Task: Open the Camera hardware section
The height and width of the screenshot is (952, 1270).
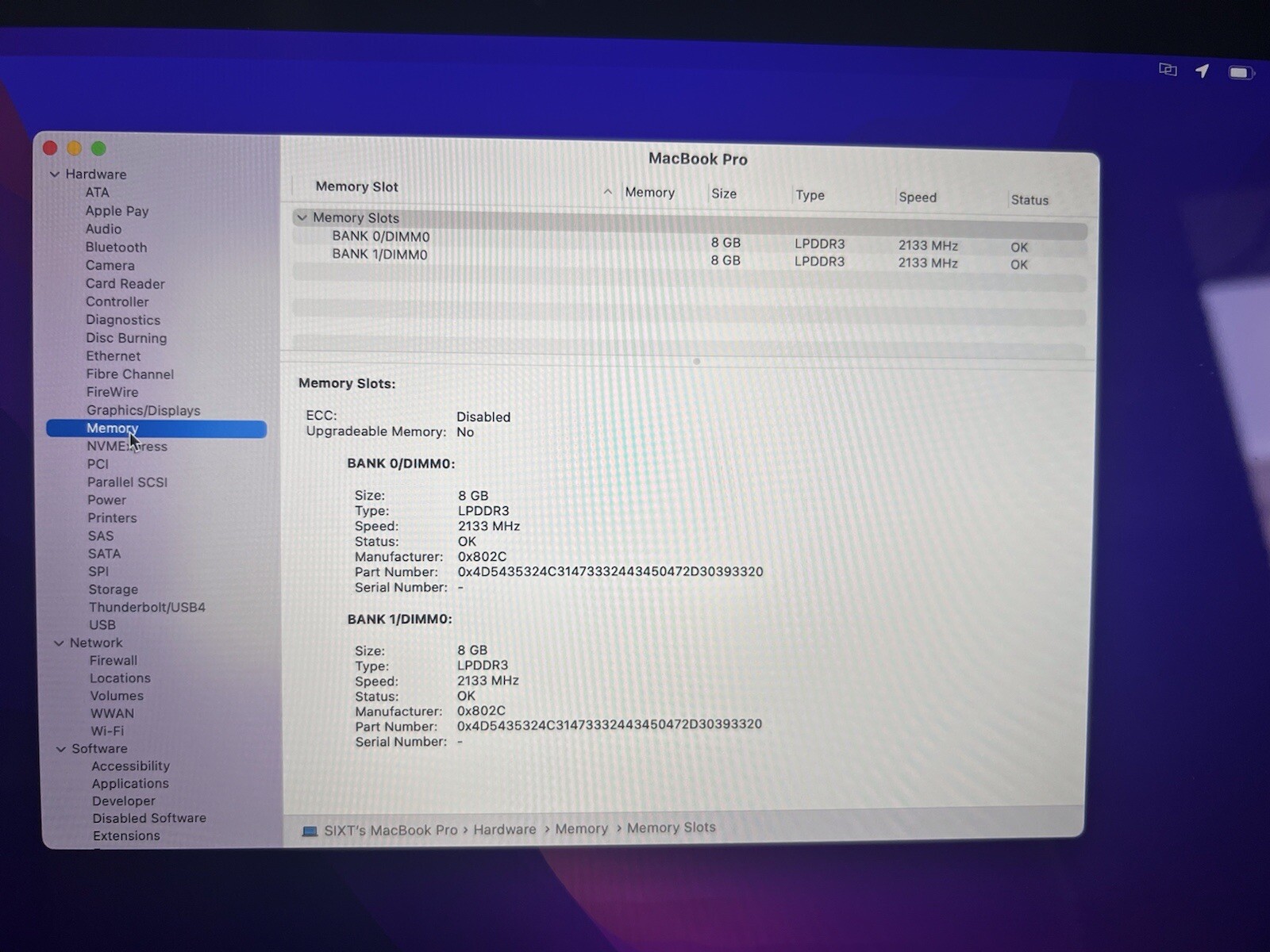Action: pyautogui.click(x=110, y=266)
